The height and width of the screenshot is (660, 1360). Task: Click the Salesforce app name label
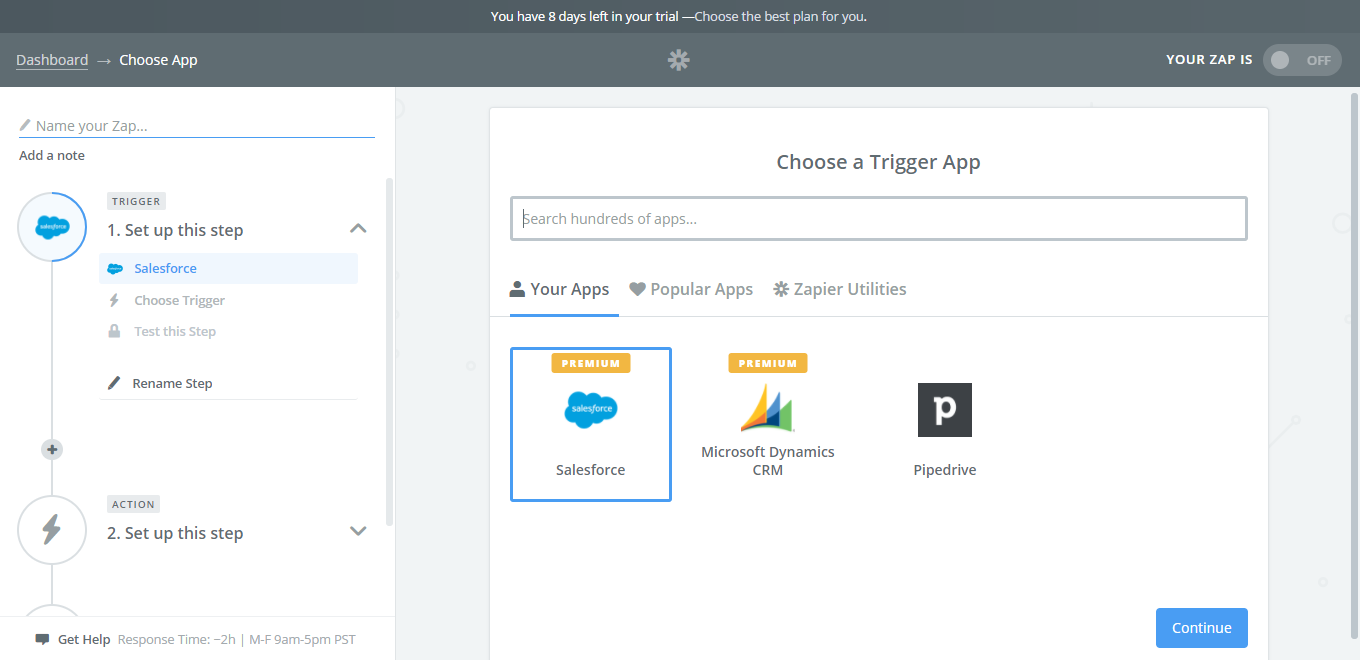pos(591,470)
